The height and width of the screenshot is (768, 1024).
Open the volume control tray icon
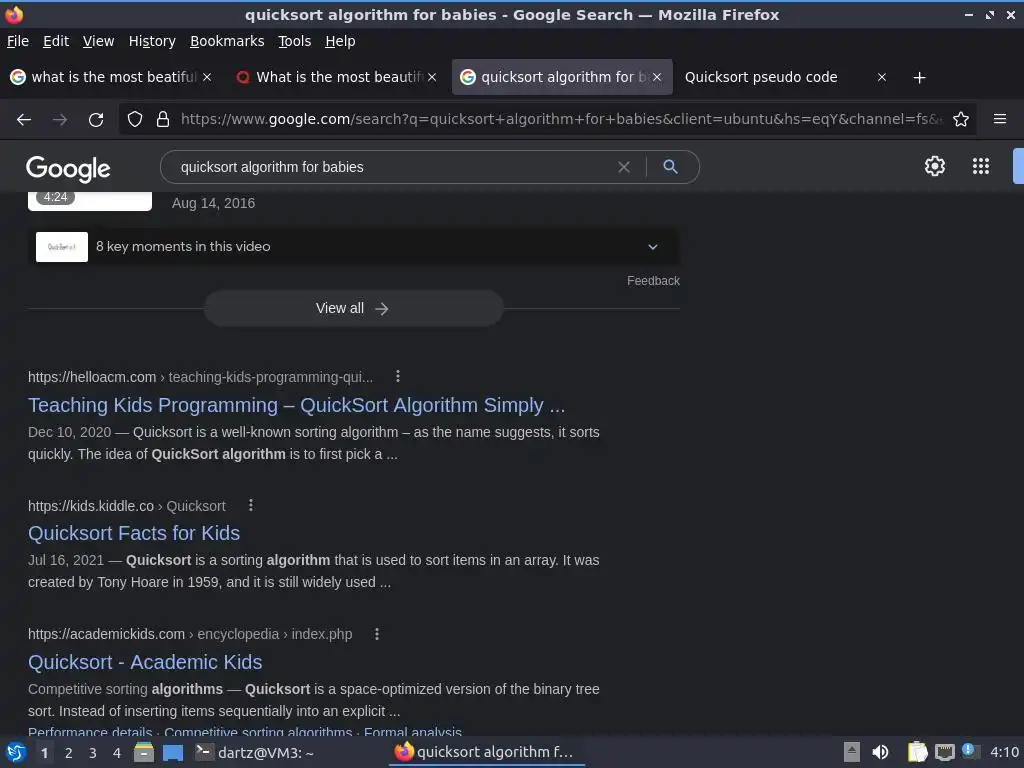pos(880,752)
